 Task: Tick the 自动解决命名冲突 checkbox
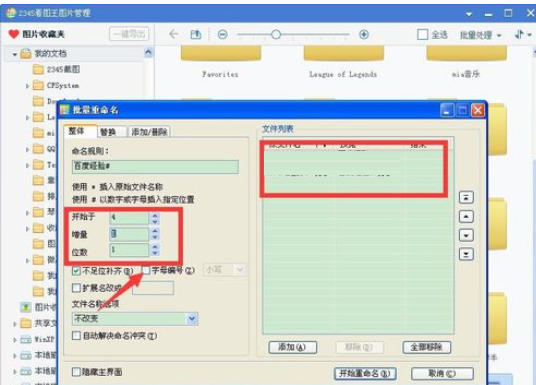pyautogui.click(x=76, y=335)
